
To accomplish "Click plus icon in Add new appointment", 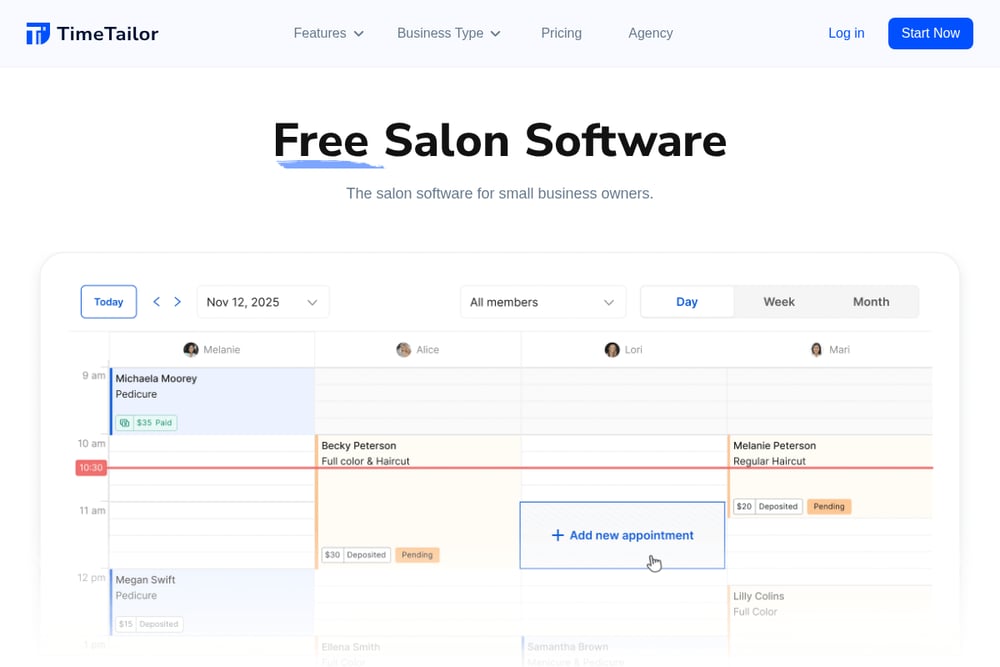I will point(557,535).
